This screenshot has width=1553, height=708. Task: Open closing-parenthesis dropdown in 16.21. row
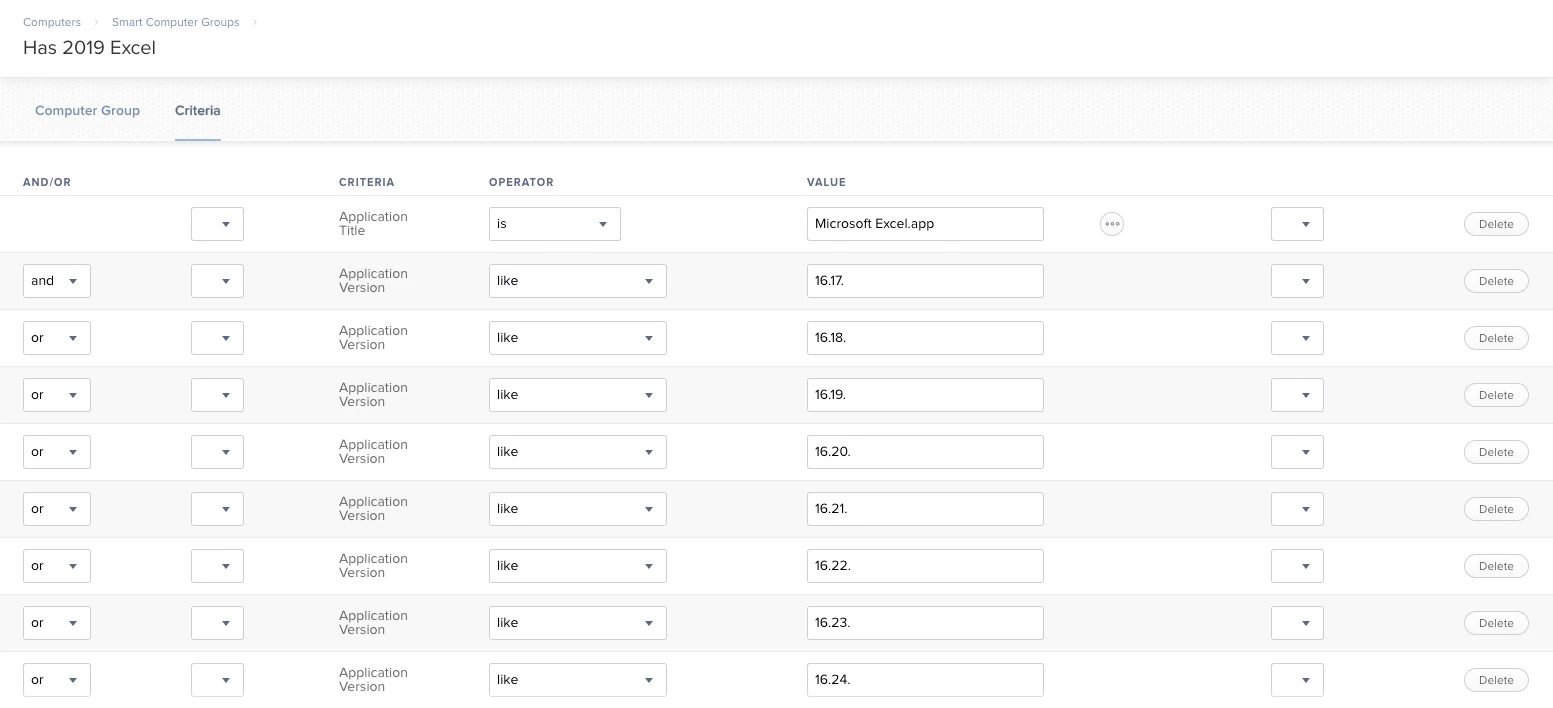[x=1297, y=509]
